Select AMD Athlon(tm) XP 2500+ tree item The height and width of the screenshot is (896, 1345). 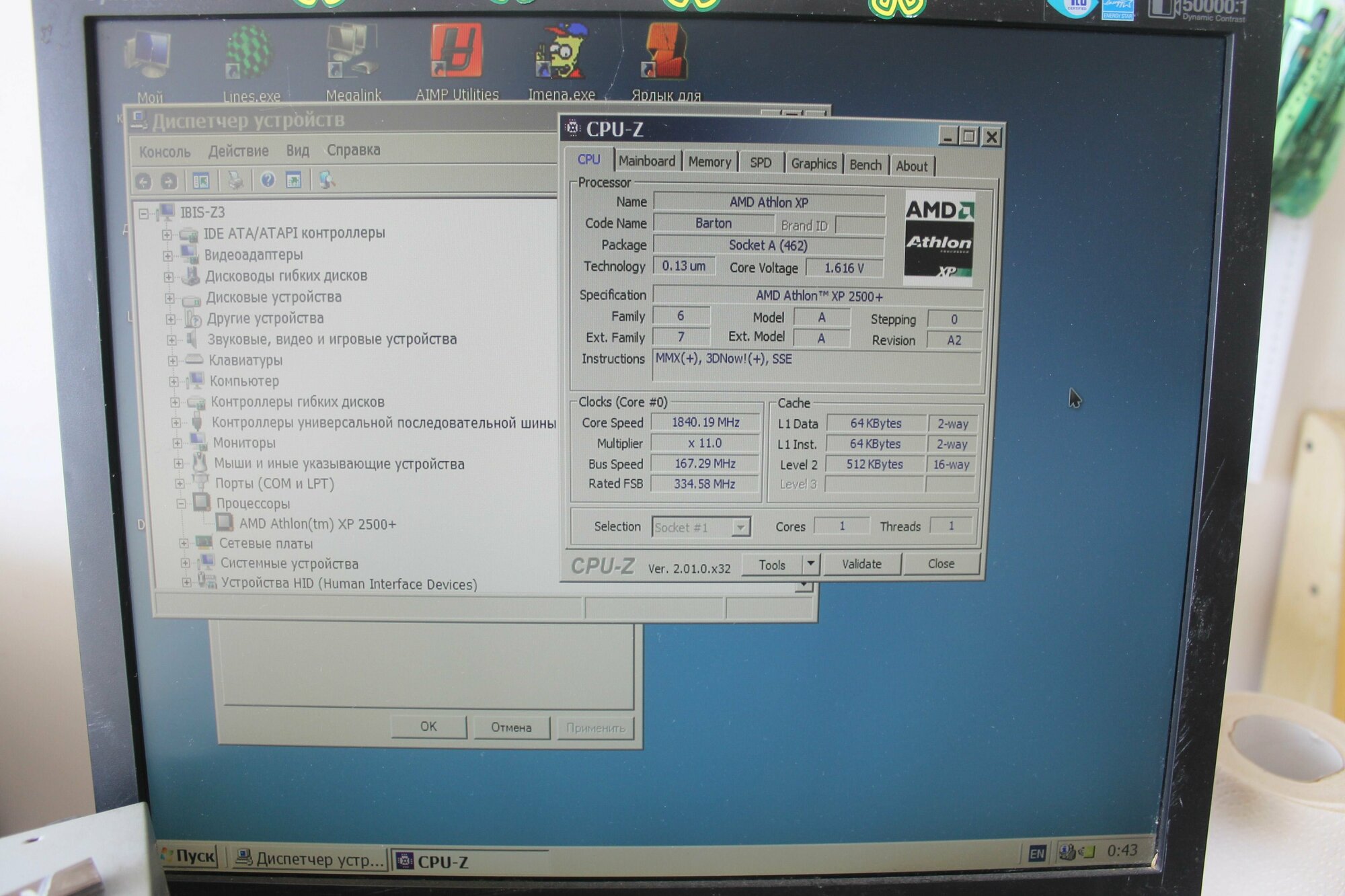[317, 524]
